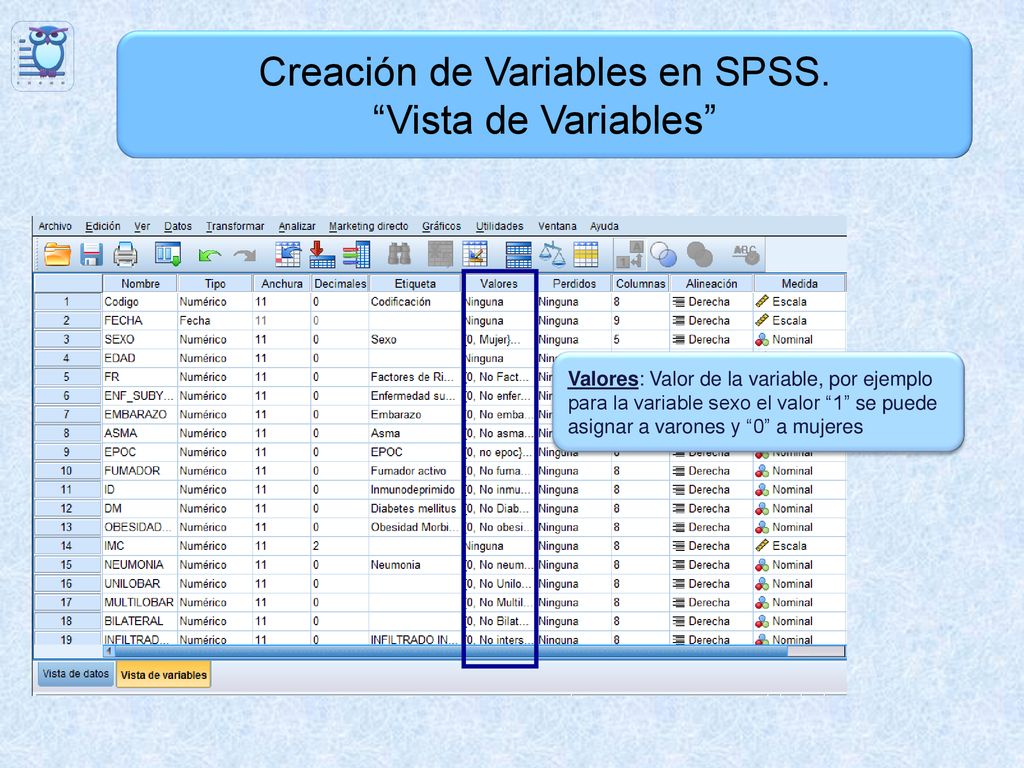Select row number 3 header
The height and width of the screenshot is (768, 1024).
(67, 340)
